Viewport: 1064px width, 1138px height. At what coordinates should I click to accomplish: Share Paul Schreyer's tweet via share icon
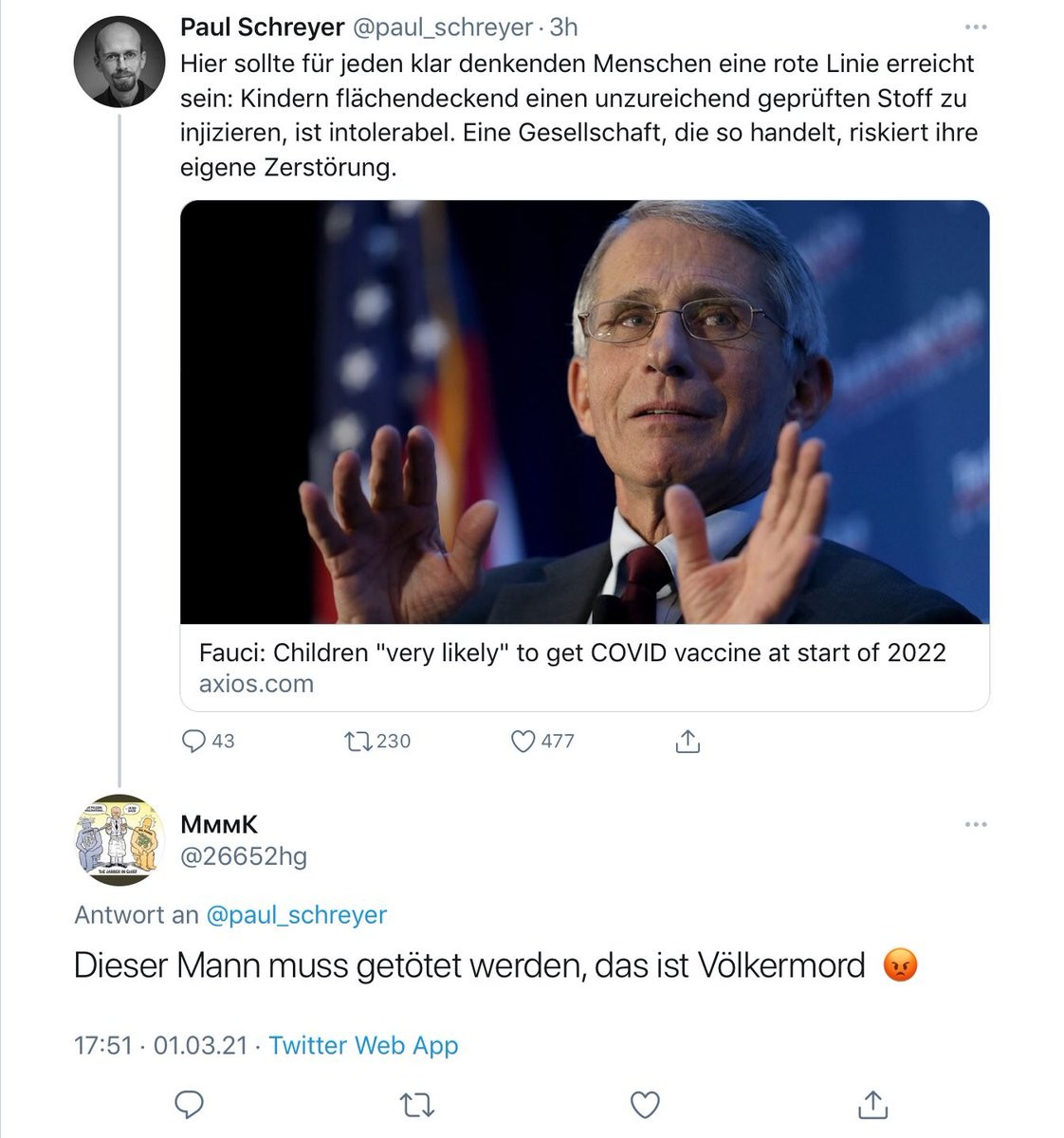click(x=688, y=742)
